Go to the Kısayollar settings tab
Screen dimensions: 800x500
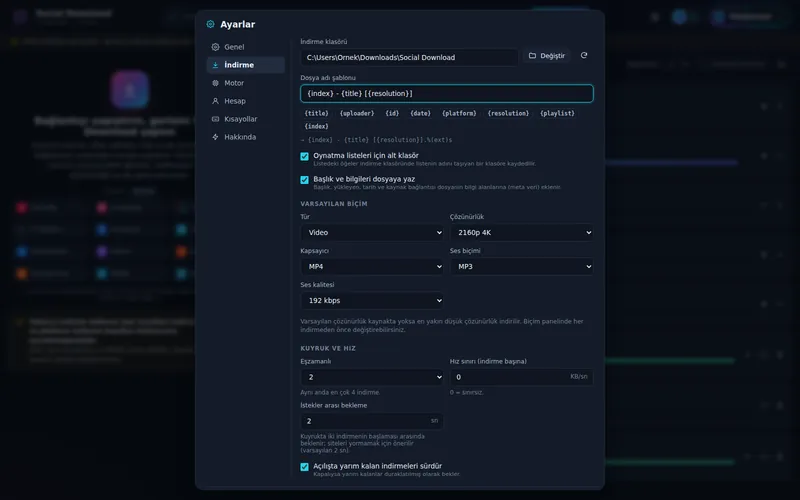245,119
